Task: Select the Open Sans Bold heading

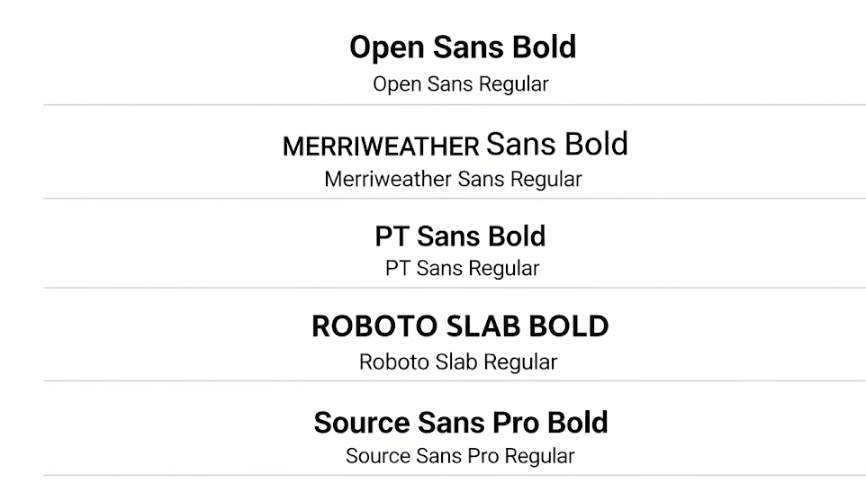Action: 463,48
